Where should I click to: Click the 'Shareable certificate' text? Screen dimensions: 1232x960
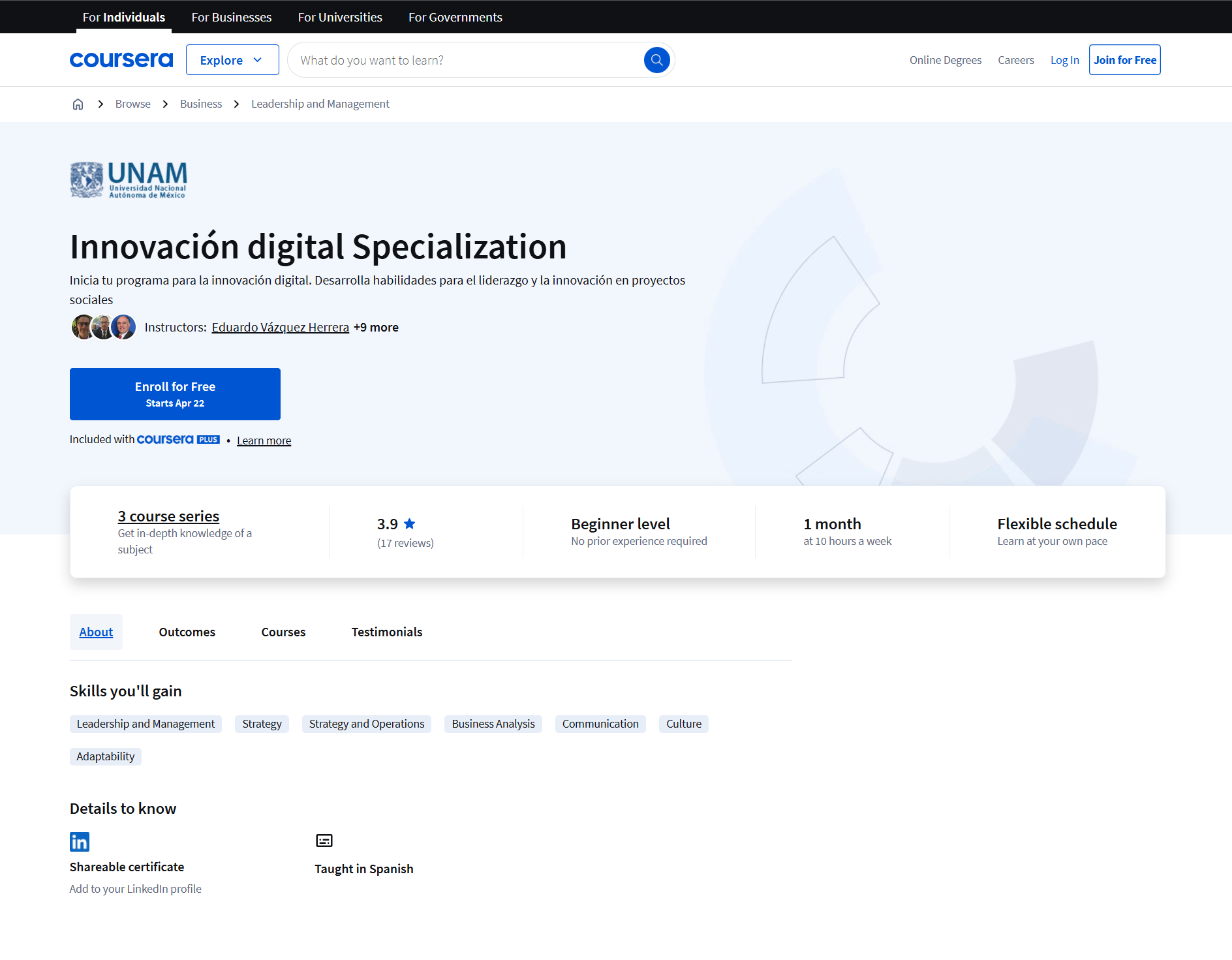point(127,867)
